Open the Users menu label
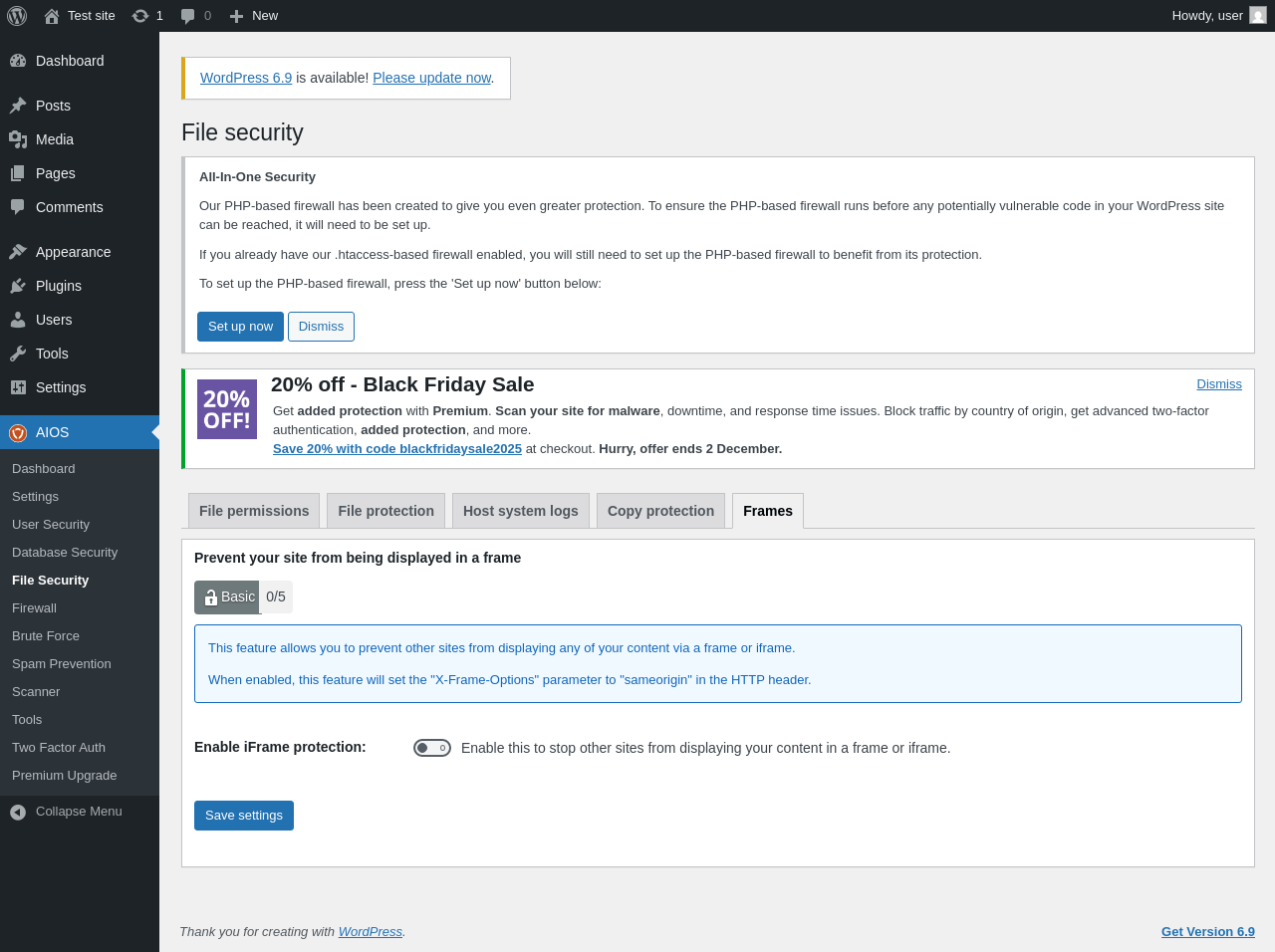The image size is (1275, 952). 54,320
